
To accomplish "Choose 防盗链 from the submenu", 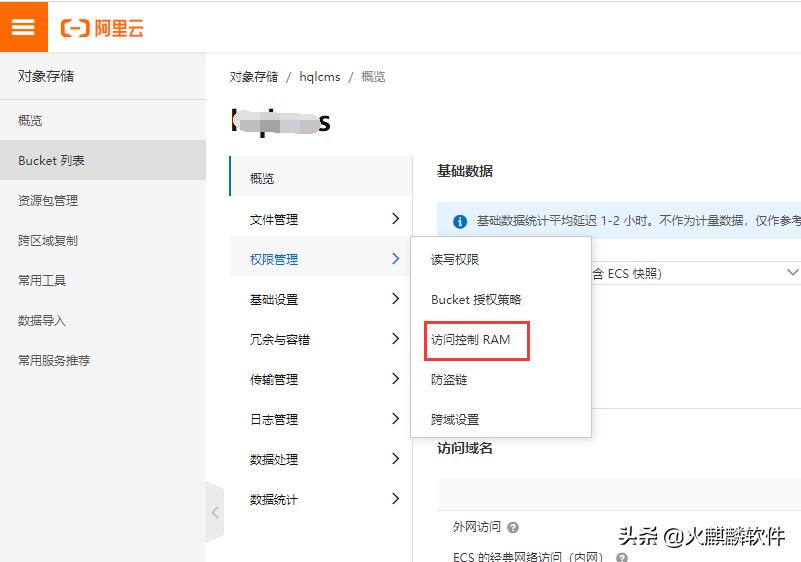I will [x=501, y=380].
